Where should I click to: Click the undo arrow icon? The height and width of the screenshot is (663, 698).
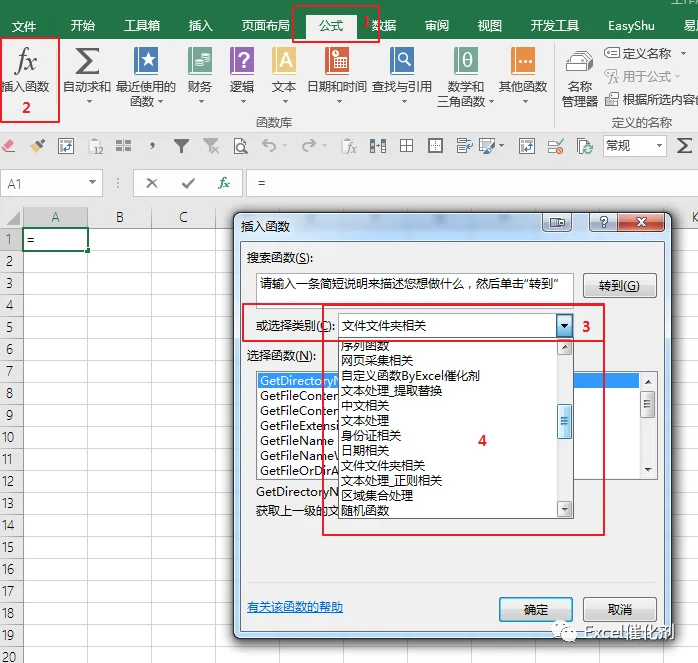tap(269, 146)
